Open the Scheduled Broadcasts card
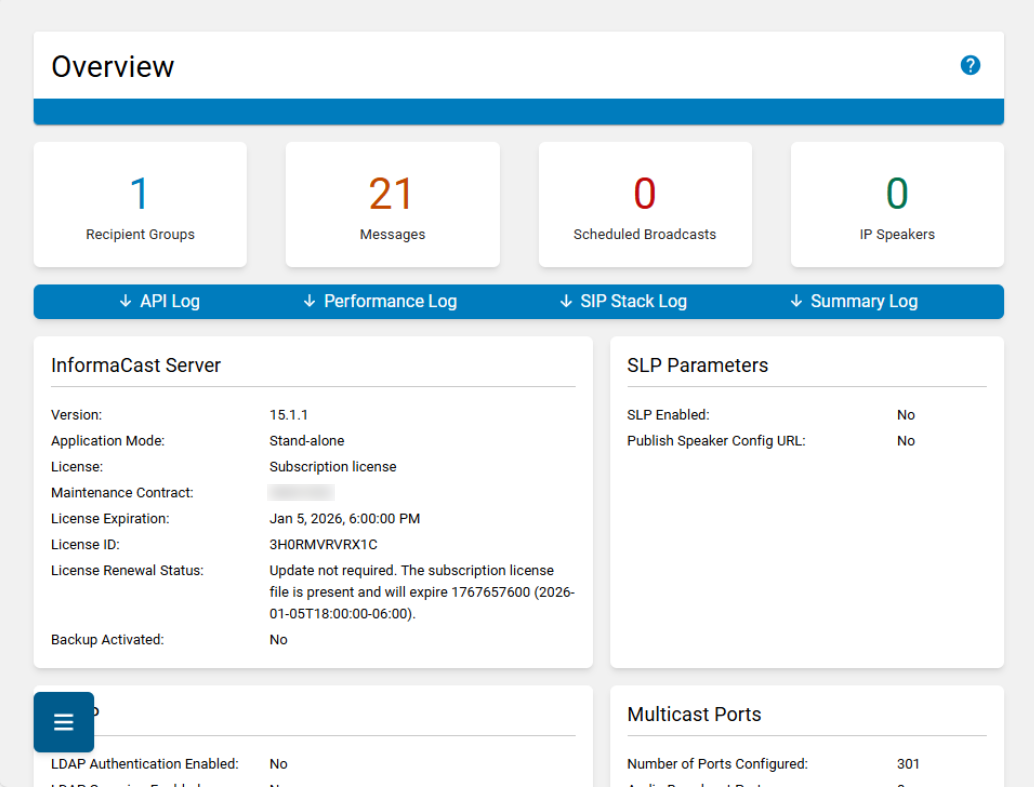The width and height of the screenshot is (1034, 789). (x=645, y=205)
